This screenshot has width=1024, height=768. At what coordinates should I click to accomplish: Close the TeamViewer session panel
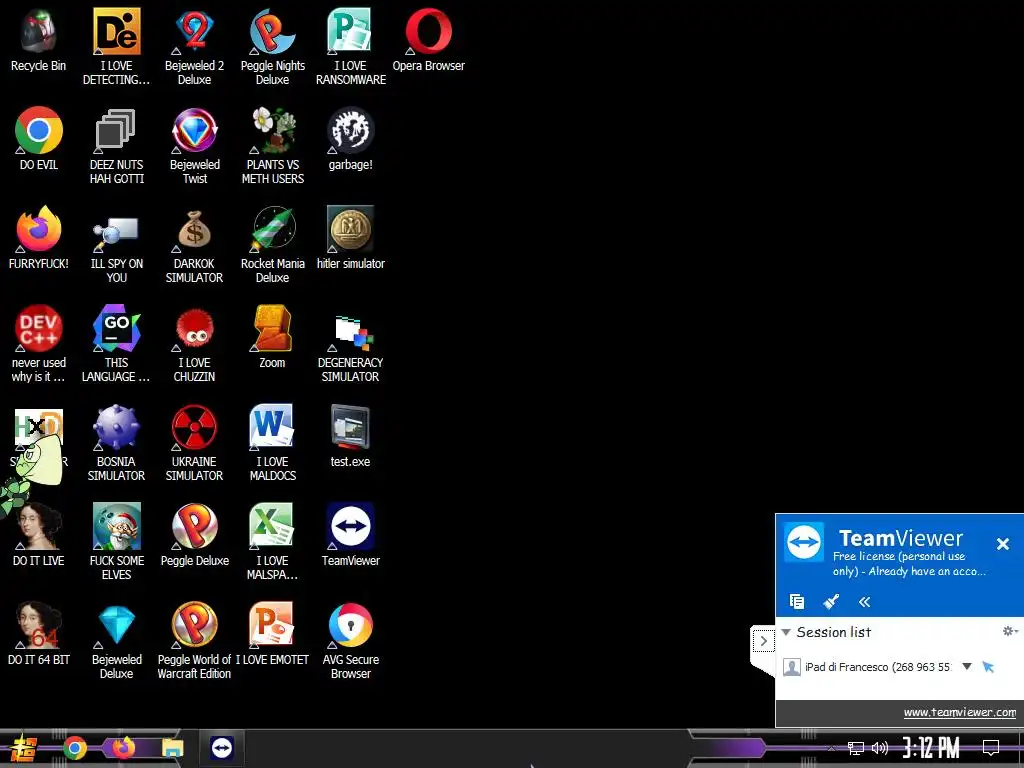click(x=1003, y=543)
